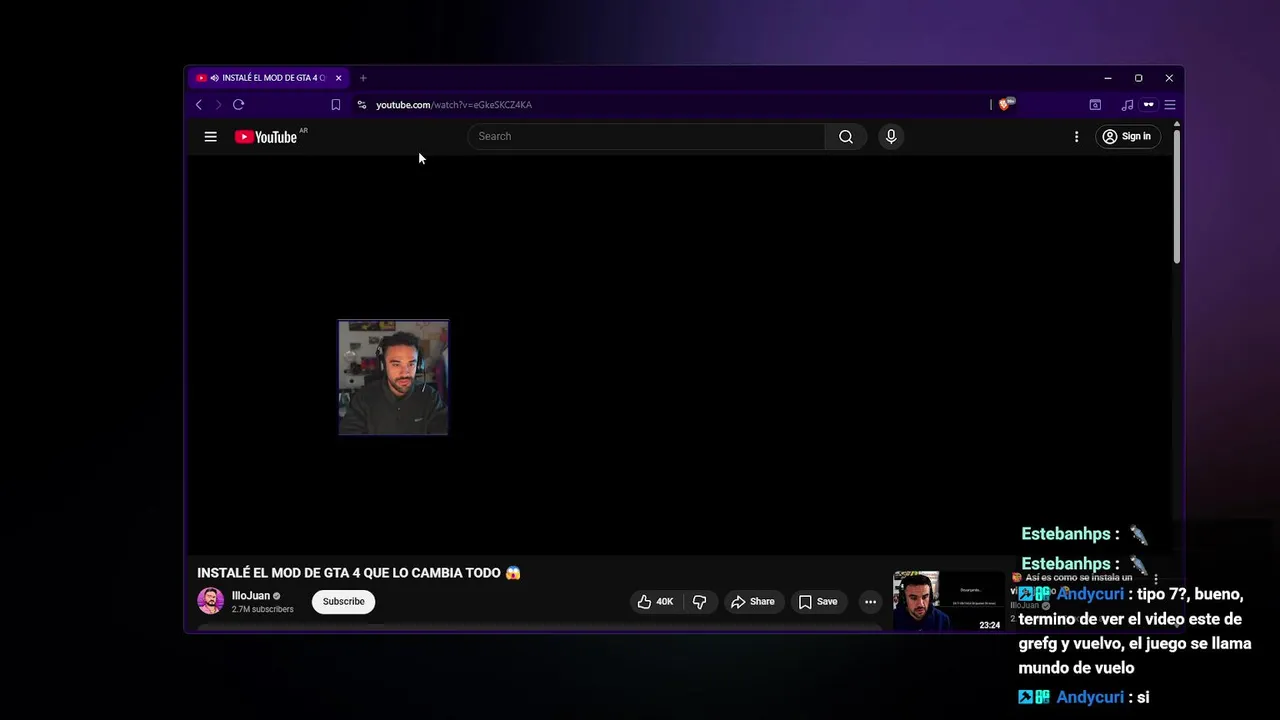The height and width of the screenshot is (720, 1280).
Task: Open IlloJuan channel avatar
Action: [210, 601]
